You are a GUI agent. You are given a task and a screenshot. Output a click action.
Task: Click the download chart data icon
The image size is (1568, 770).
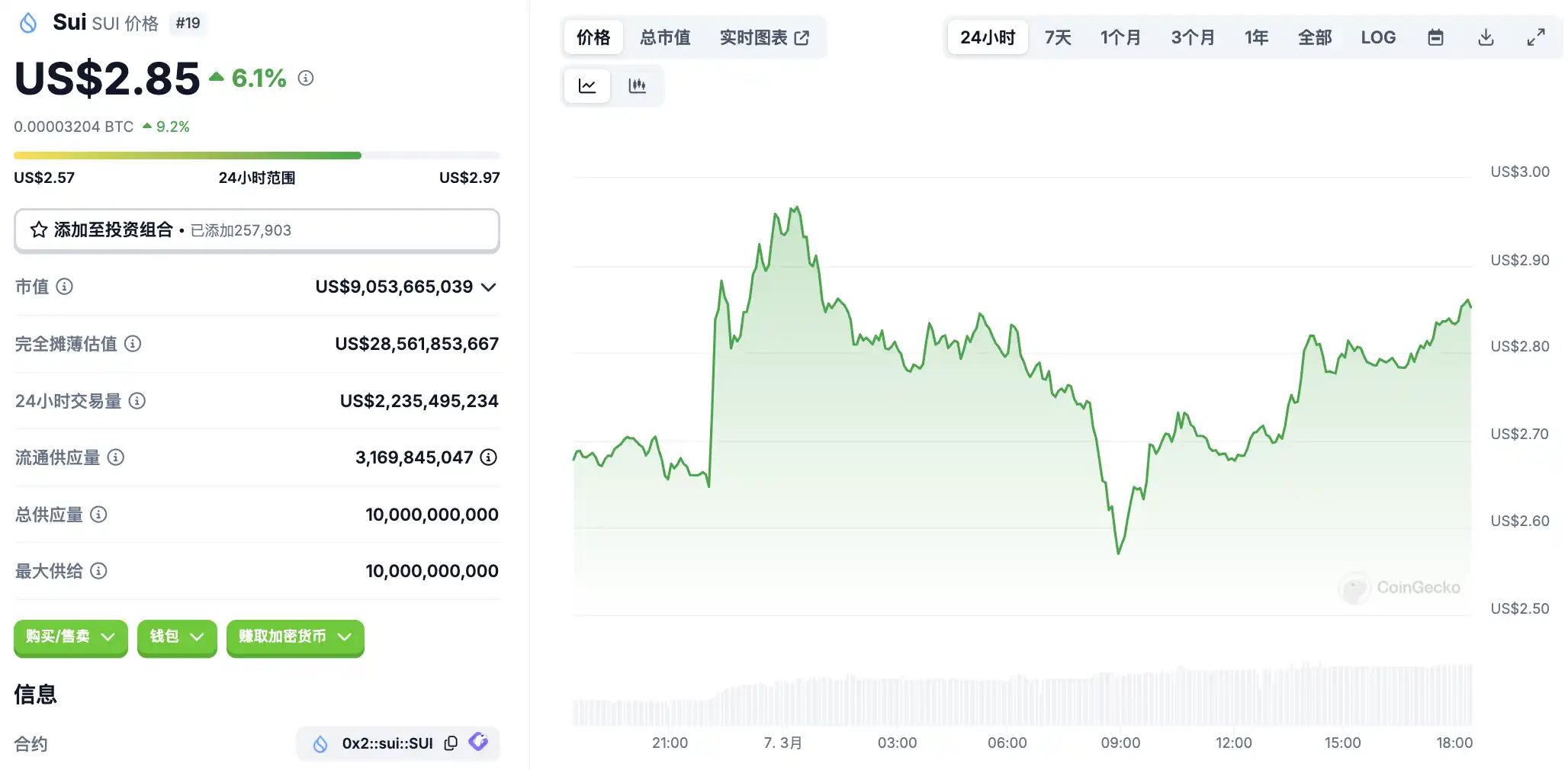1486,37
